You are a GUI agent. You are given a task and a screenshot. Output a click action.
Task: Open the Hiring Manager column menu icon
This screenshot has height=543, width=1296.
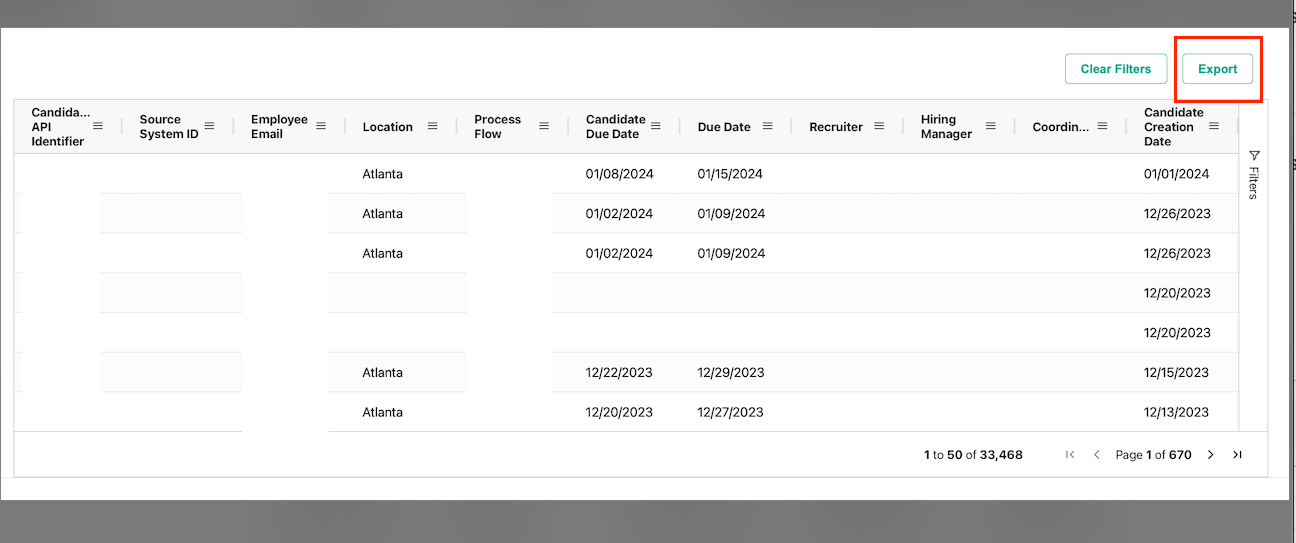(x=991, y=126)
